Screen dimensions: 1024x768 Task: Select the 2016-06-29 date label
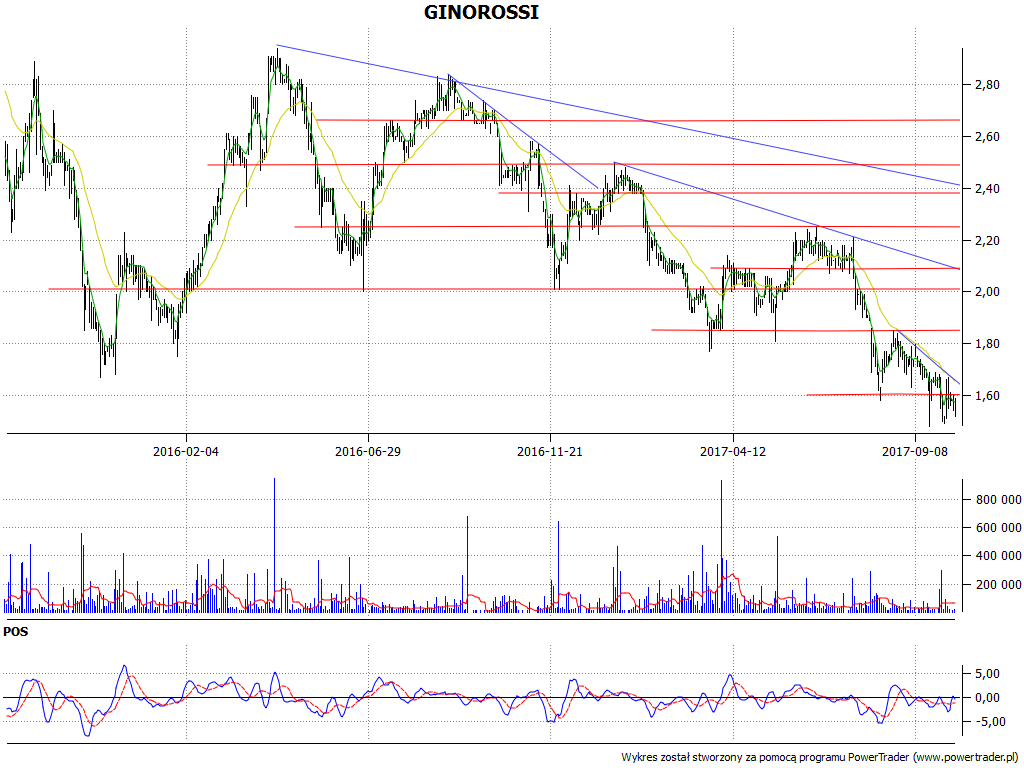[368, 451]
